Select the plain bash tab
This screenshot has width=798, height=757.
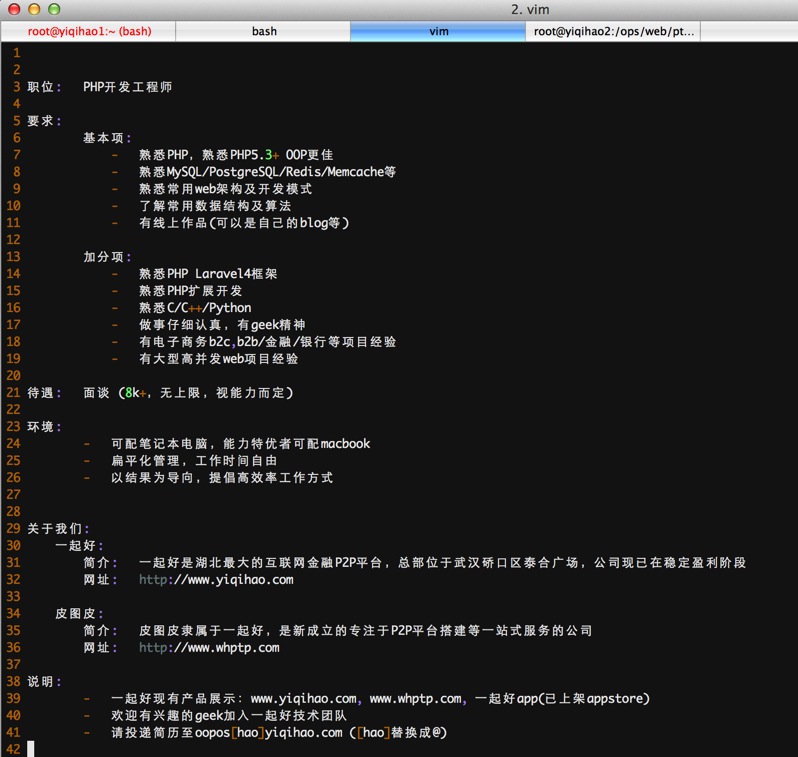[264, 31]
